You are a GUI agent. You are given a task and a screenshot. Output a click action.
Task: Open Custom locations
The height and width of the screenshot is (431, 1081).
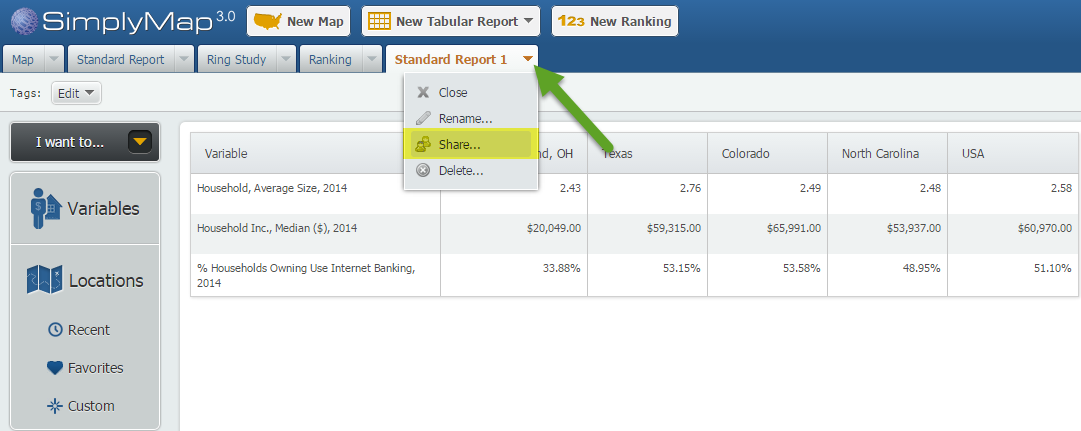(x=81, y=405)
